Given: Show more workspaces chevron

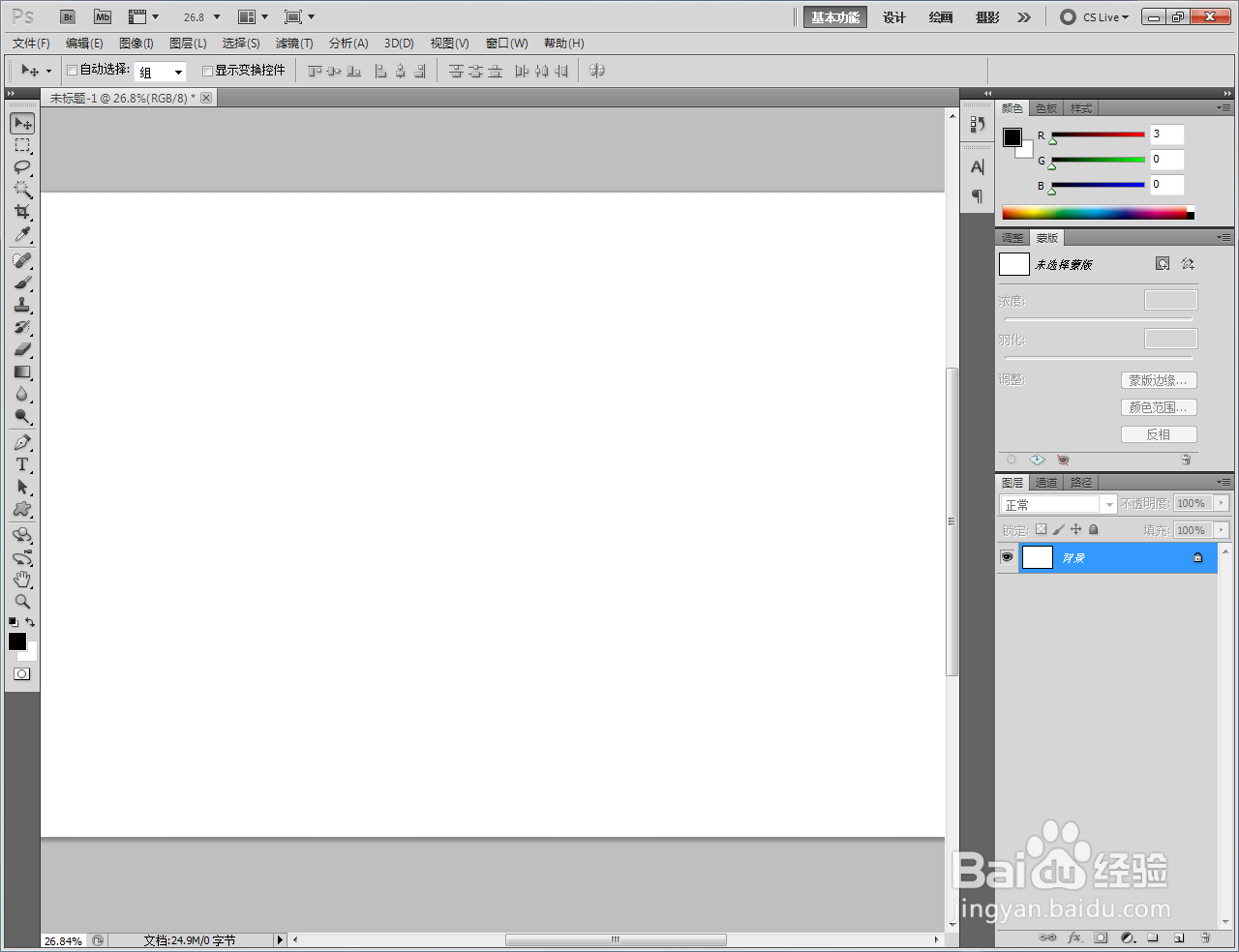Looking at the screenshot, I should click(1024, 17).
